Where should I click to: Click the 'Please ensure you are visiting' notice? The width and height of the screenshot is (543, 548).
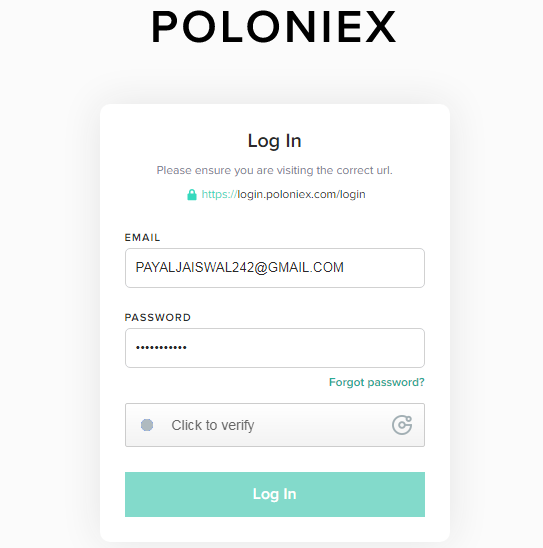274,171
